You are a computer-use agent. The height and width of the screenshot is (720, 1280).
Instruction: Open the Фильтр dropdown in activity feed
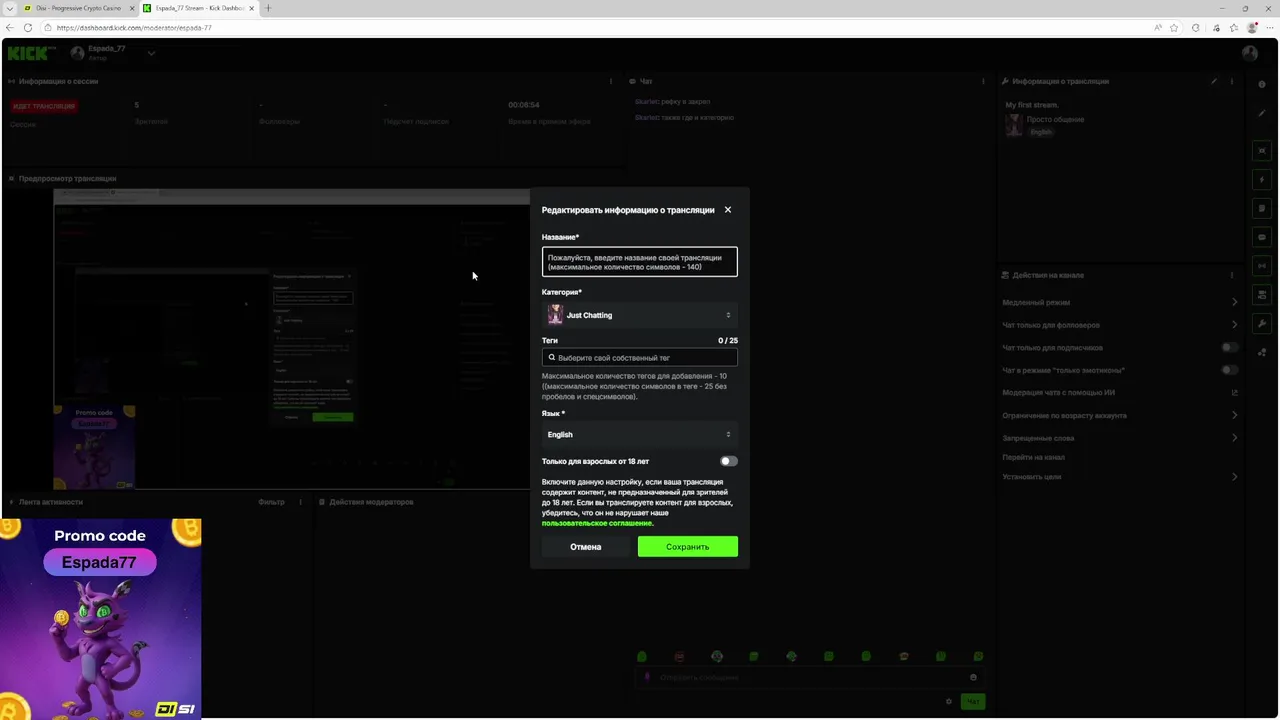click(x=271, y=502)
